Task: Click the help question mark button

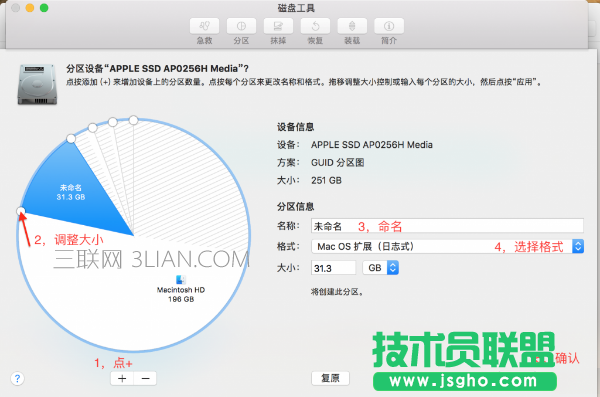Action: (17, 379)
